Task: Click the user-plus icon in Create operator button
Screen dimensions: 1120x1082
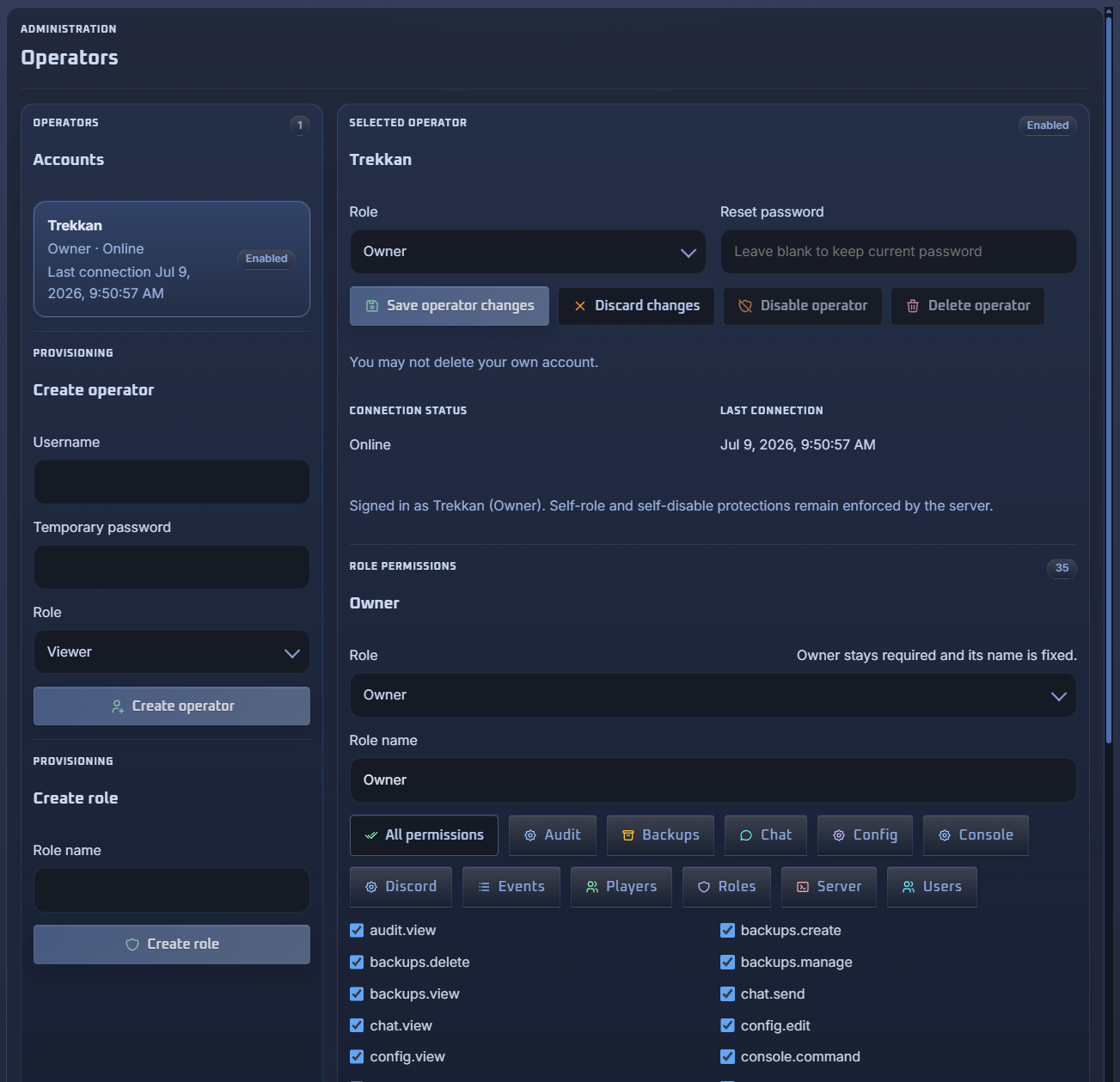Action: tap(118, 706)
